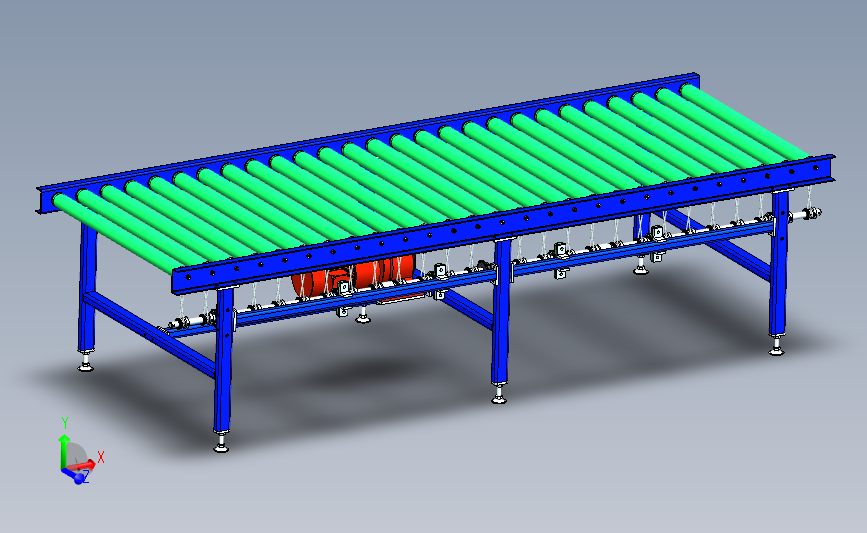The image size is (867, 533).
Task: Select the shaft coupling at the right end
Action: tap(811, 213)
